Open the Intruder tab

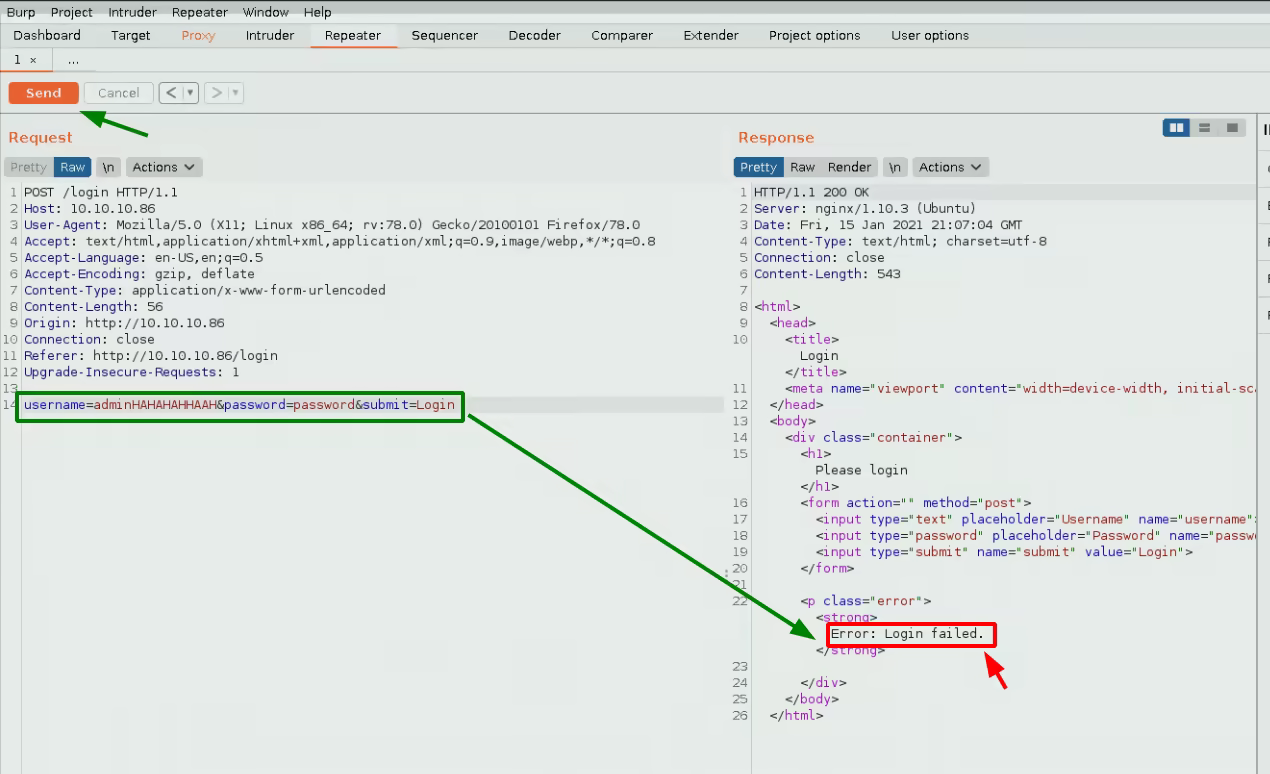(270, 35)
